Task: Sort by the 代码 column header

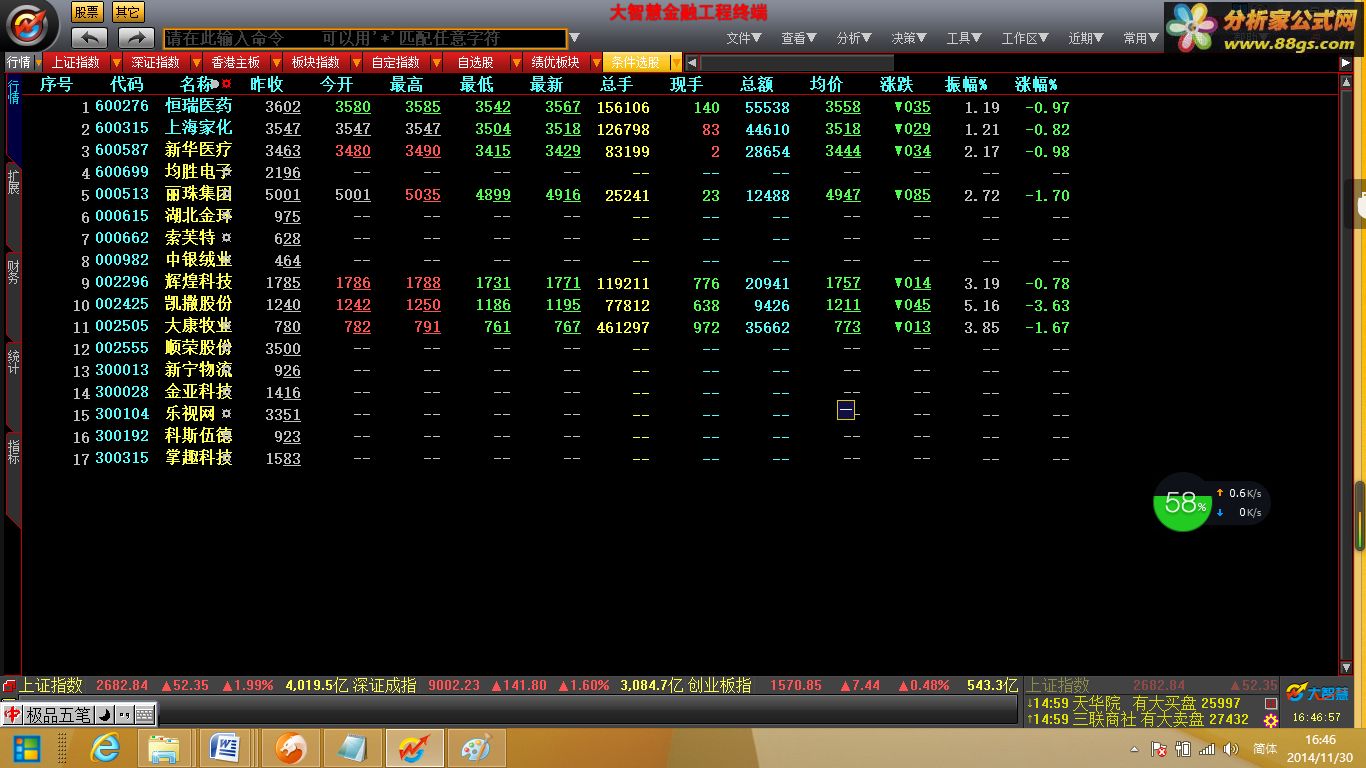Action: [x=127, y=84]
